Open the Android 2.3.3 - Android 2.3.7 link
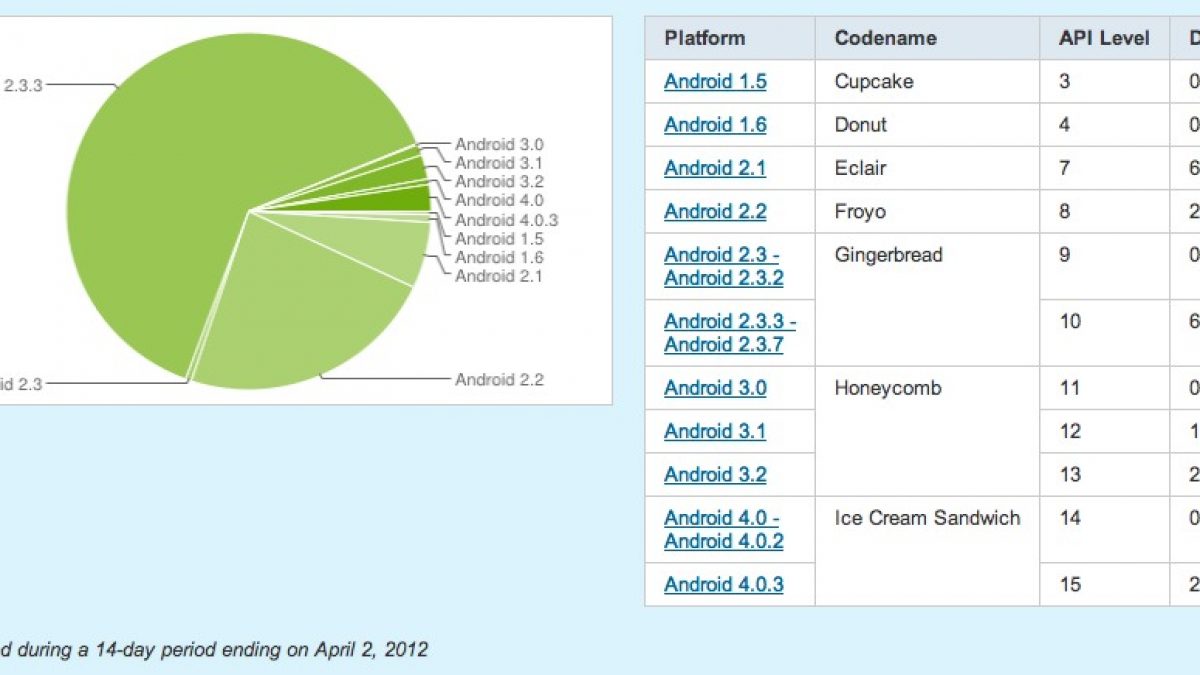Viewport: 1200px width, 675px height. 729,333
